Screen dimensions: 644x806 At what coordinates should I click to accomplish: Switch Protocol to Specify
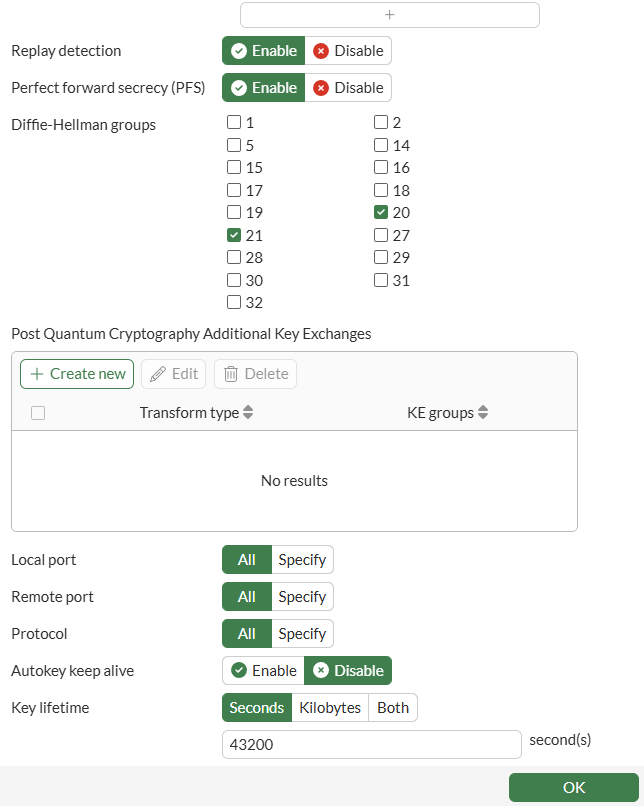[x=302, y=633]
